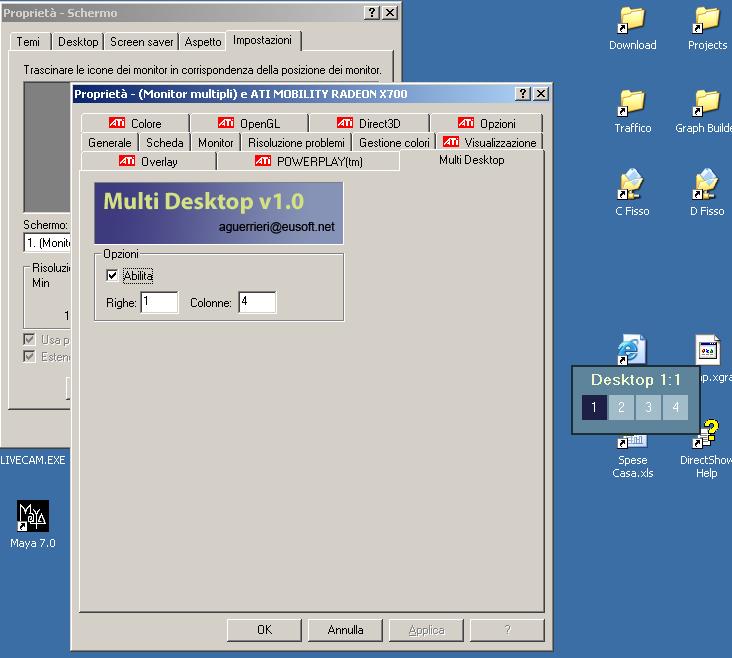The width and height of the screenshot is (732, 658).
Task: Select the LIVECAM.EXE desktop label
Action: (33, 460)
